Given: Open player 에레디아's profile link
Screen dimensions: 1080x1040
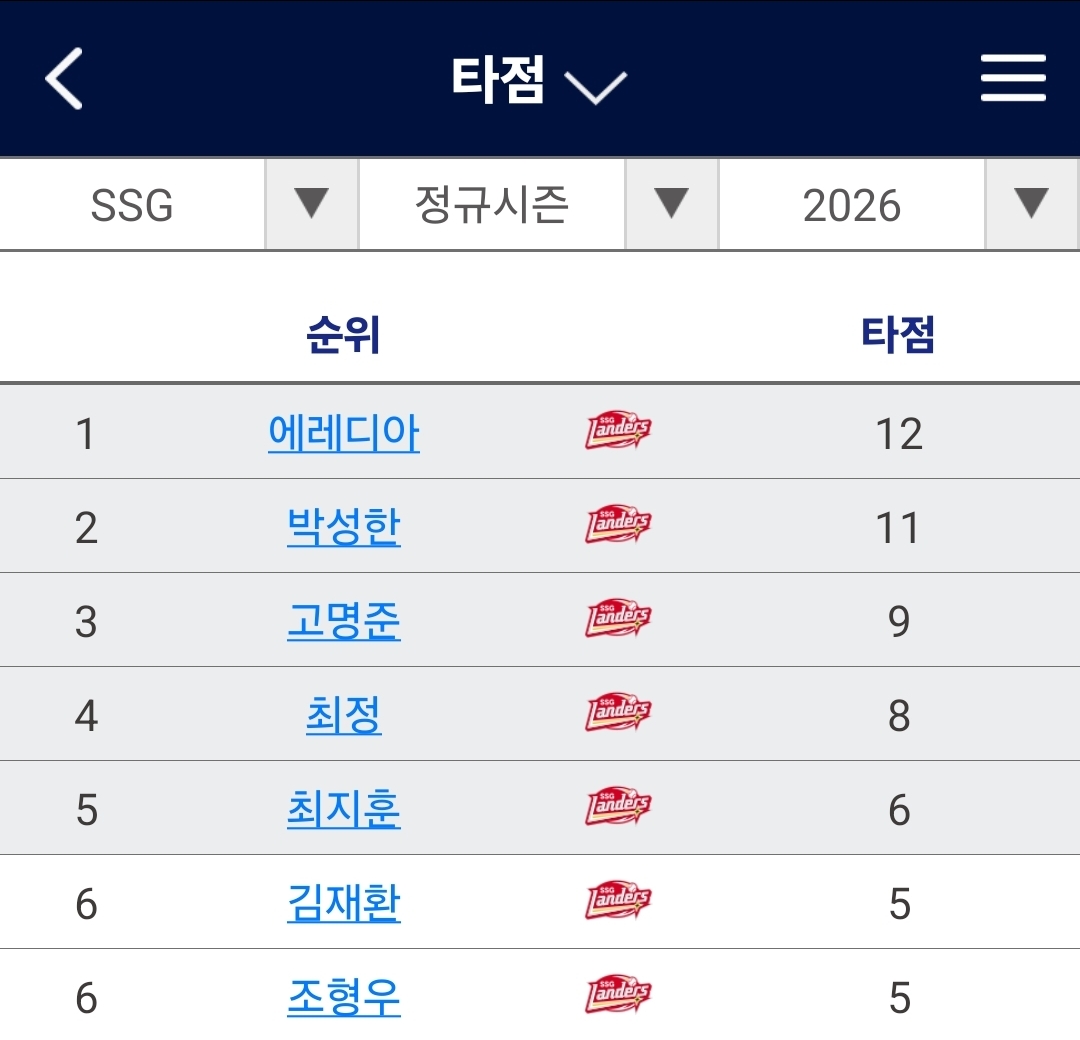Looking at the screenshot, I should 344,433.
